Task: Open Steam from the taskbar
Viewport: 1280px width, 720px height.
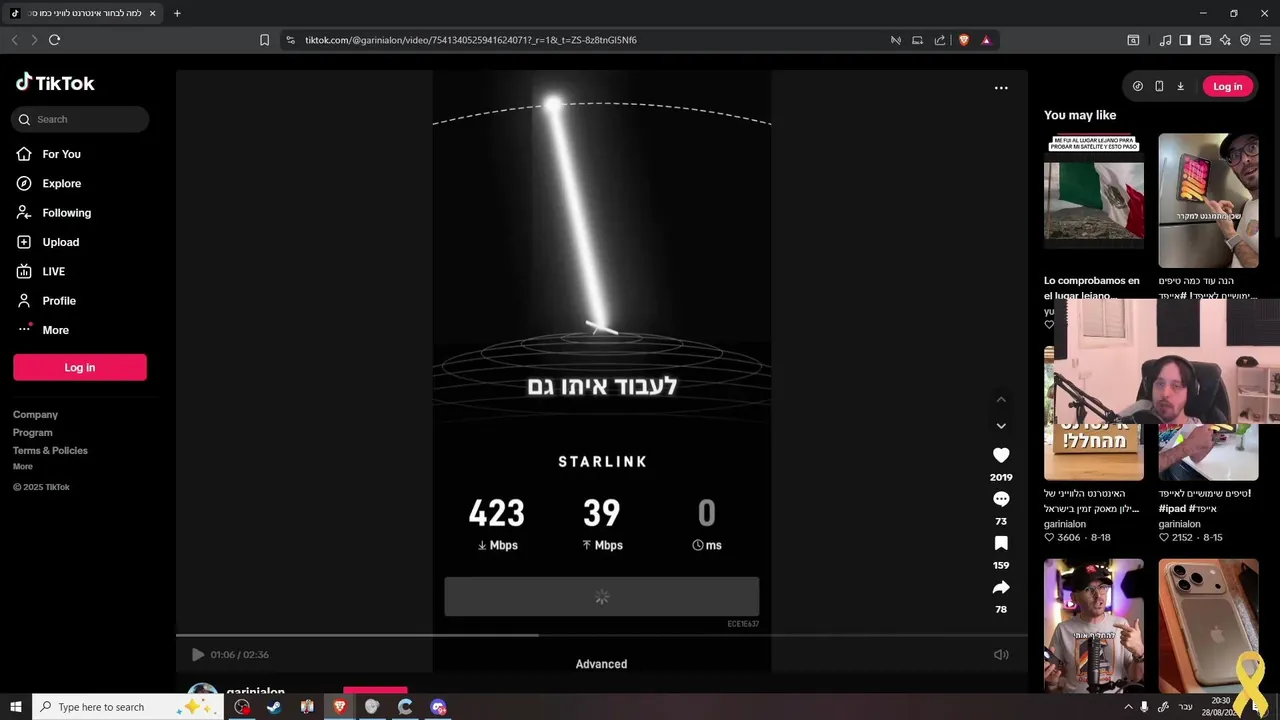Action: click(x=274, y=707)
